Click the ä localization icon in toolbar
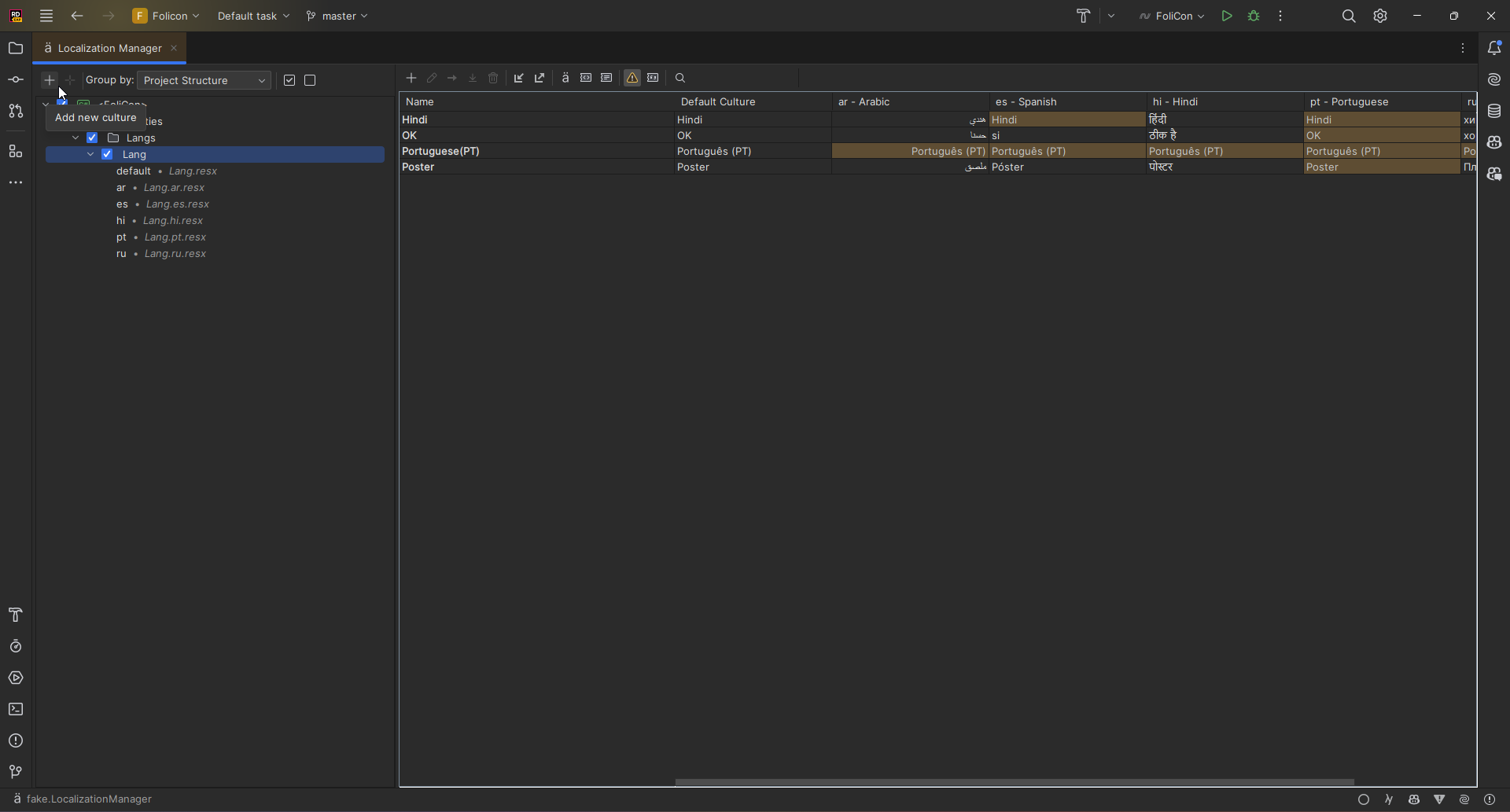 pyautogui.click(x=565, y=78)
